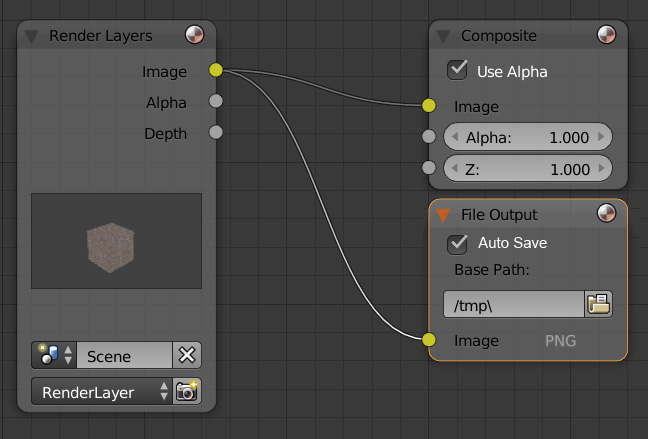Screen dimensions: 648x439
Task: Click Composite Z input socket
Action: [x=429, y=168]
